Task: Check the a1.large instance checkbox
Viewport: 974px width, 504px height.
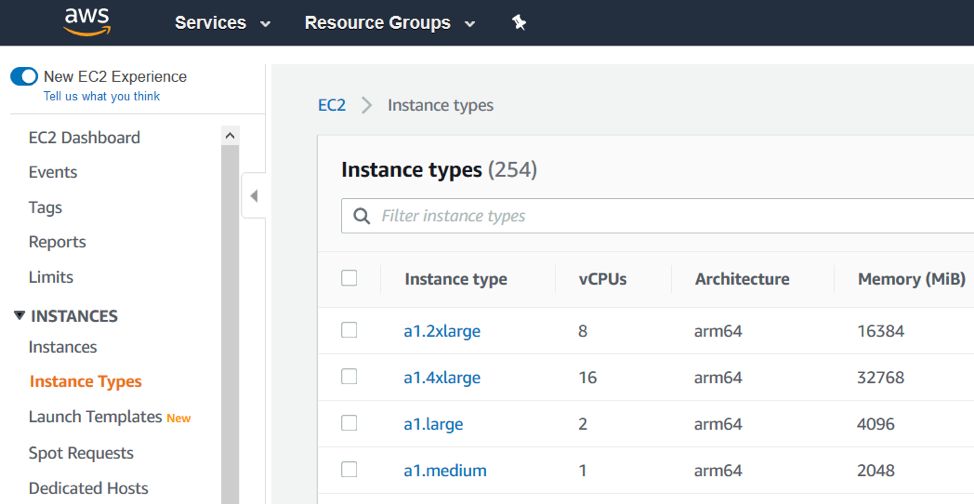Action: (x=349, y=423)
